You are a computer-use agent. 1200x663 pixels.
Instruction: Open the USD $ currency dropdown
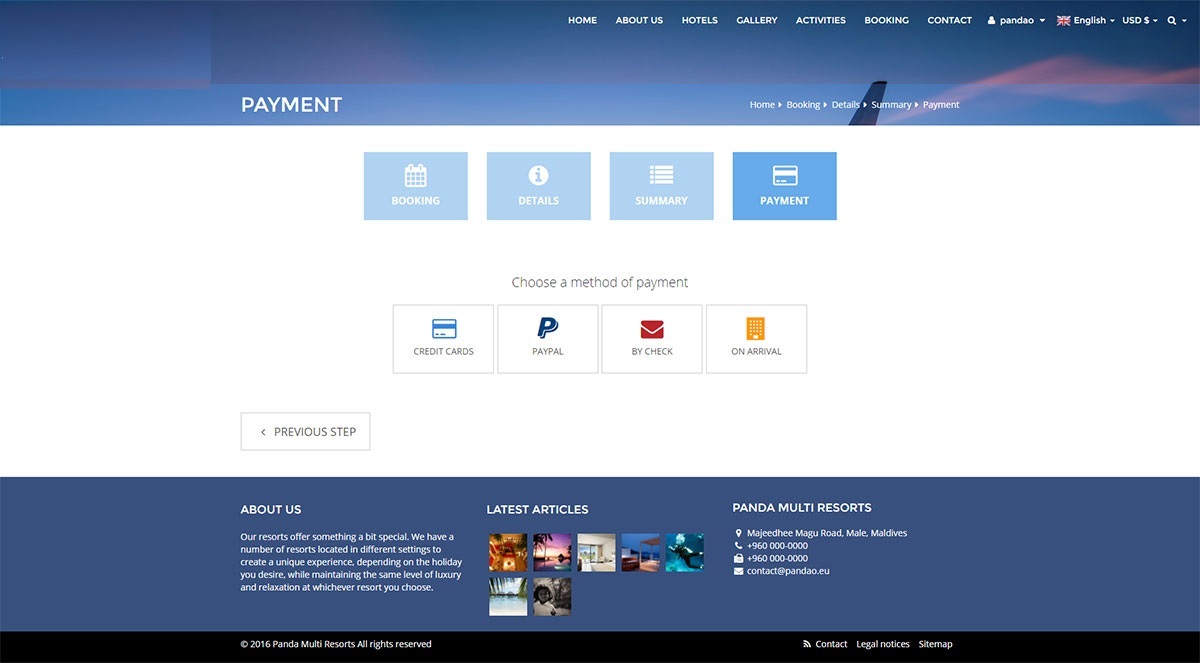1140,20
